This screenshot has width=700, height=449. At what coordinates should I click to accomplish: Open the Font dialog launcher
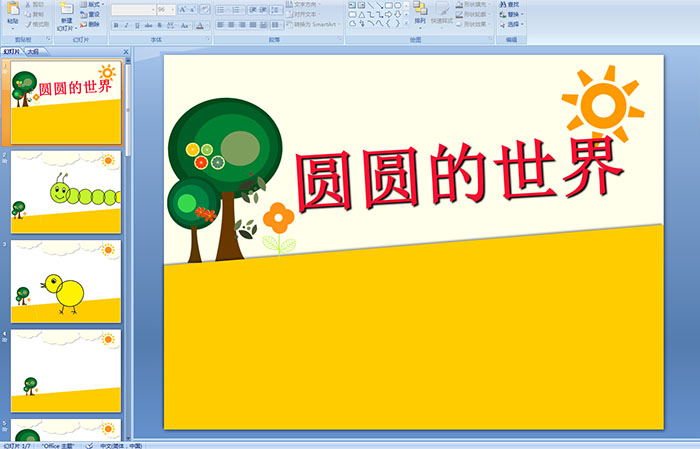coord(208,39)
